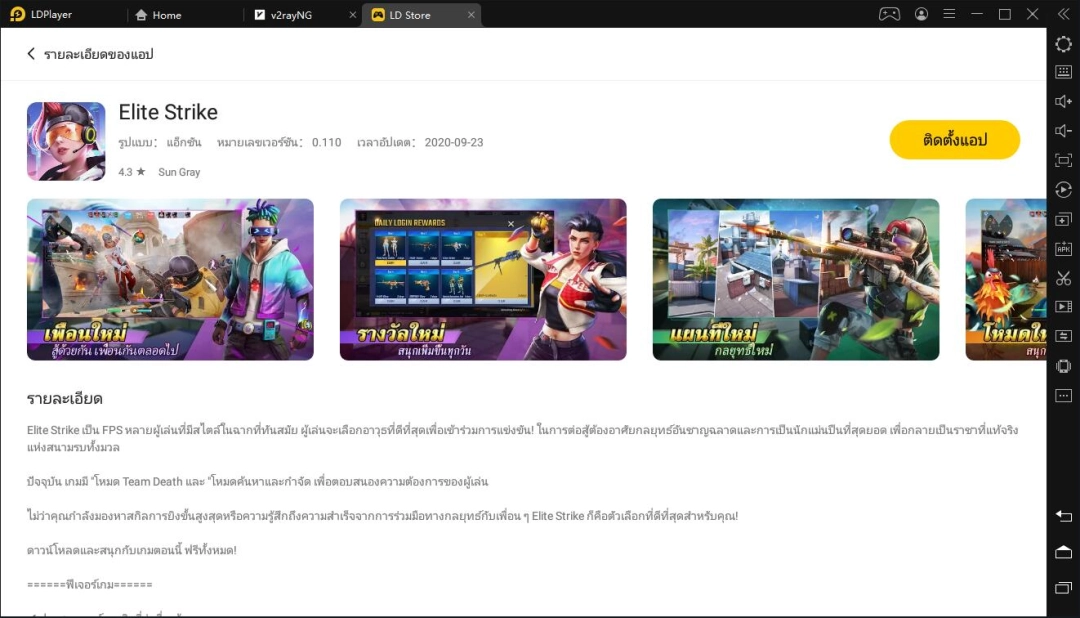Open keyboard mapping tool in sidebar

tap(1064, 72)
